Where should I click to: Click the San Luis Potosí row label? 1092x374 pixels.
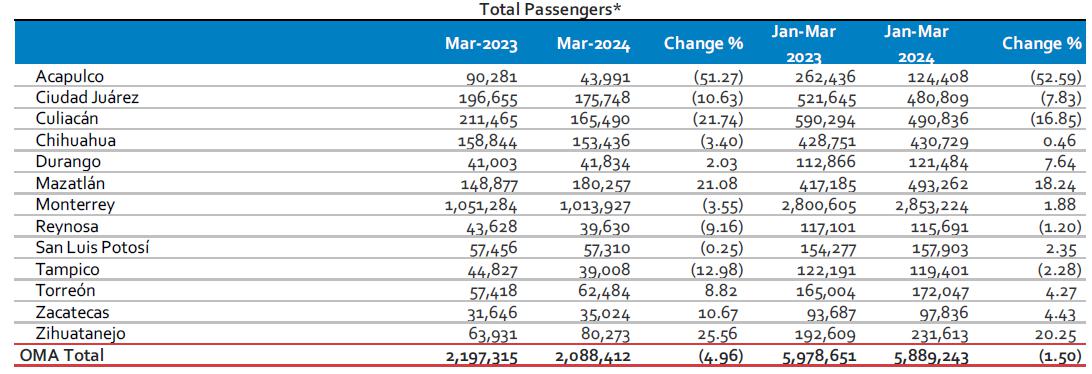click(93, 248)
